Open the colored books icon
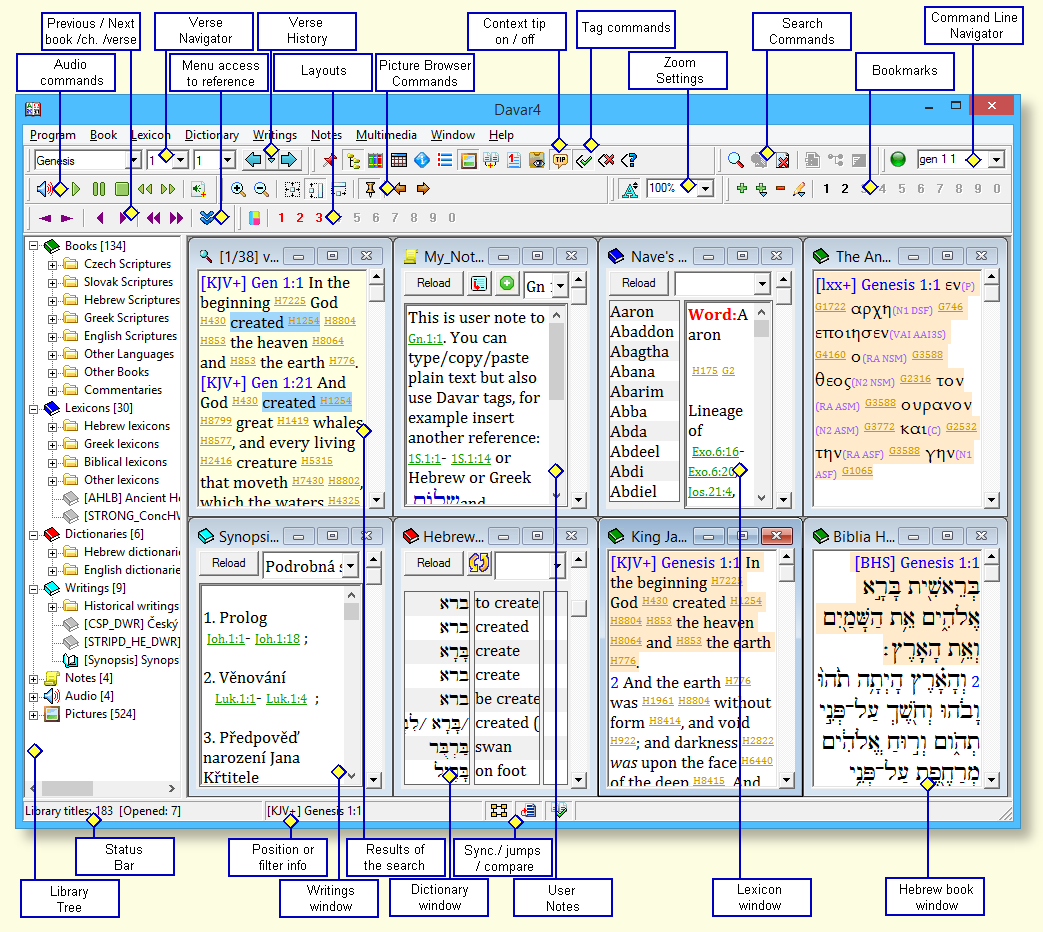This screenshot has height=932, width=1043. point(376,160)
